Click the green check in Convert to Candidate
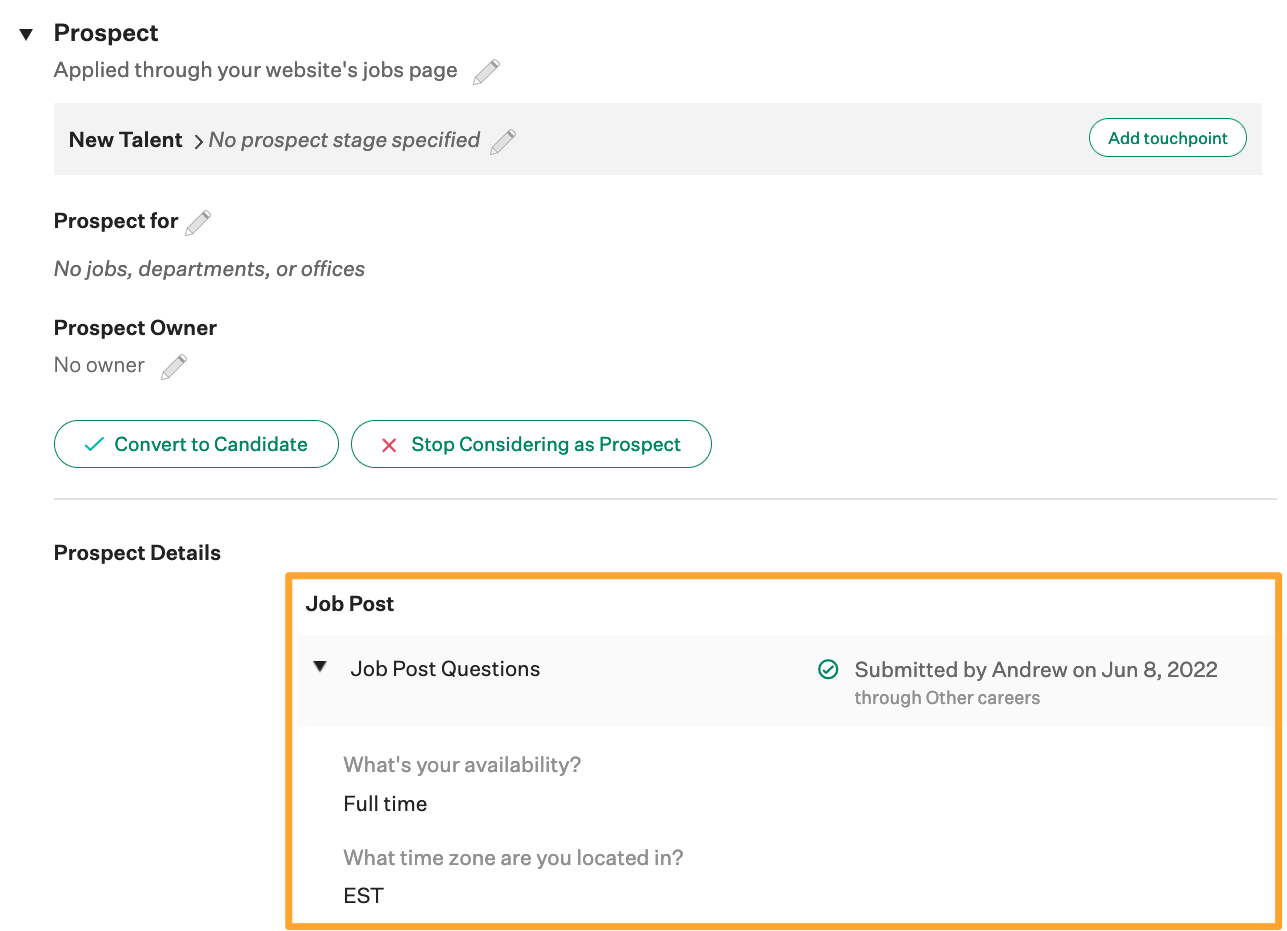This screenshot has height=931, width=1287. (94, 445)
